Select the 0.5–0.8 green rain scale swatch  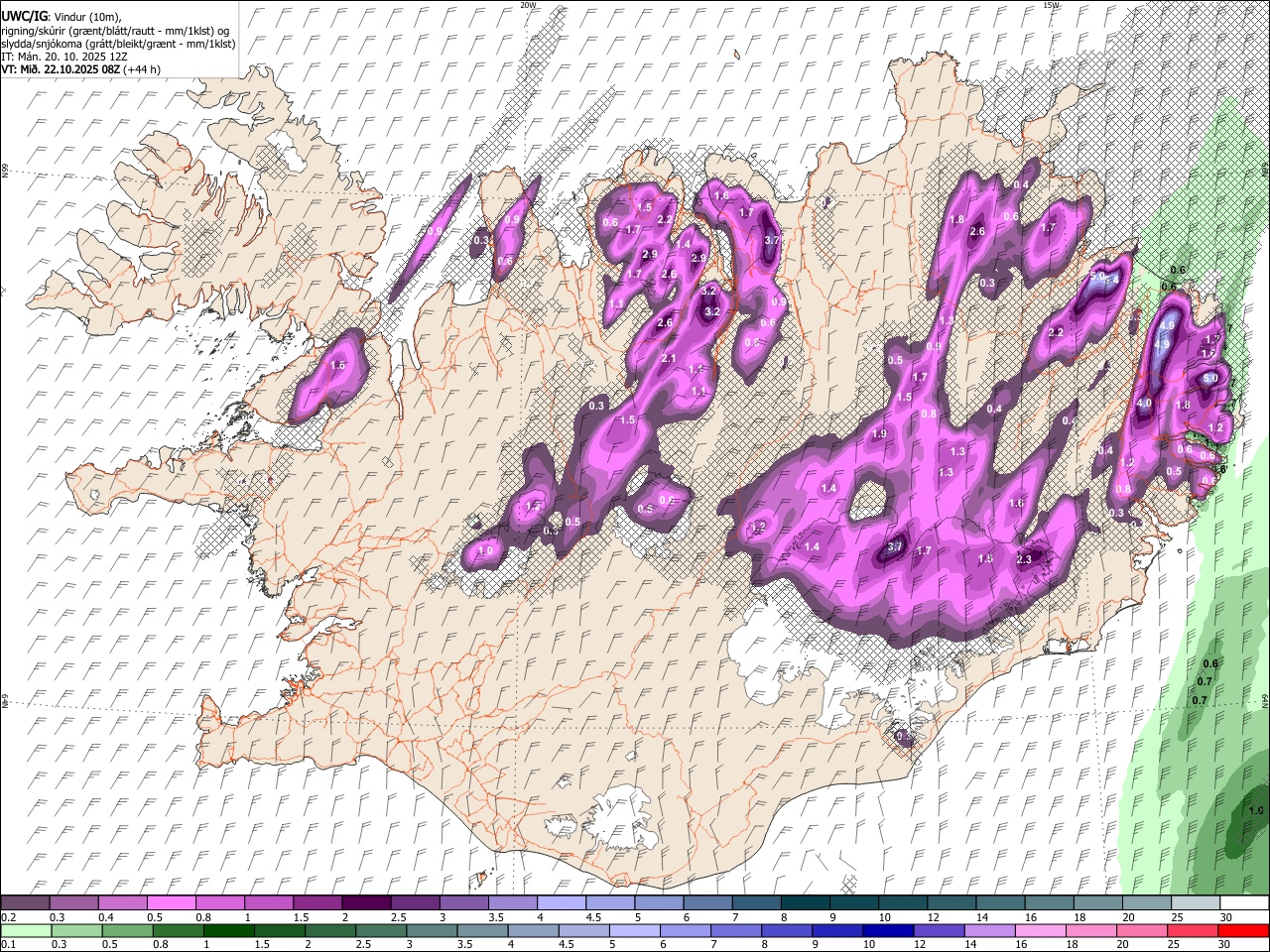127,930
